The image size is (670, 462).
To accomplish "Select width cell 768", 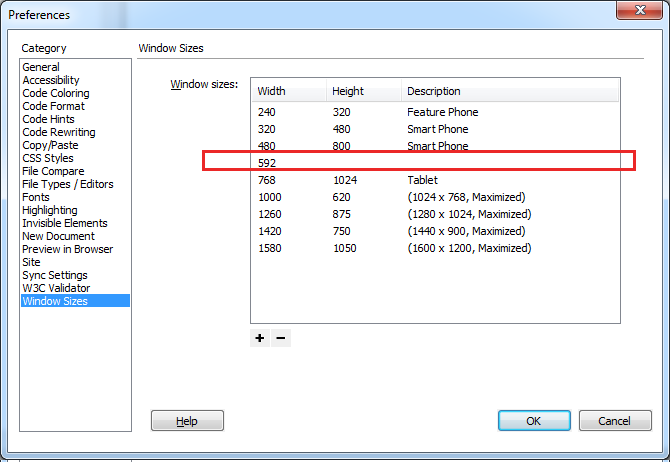I will pyautogui.click(x=267, y=180).
